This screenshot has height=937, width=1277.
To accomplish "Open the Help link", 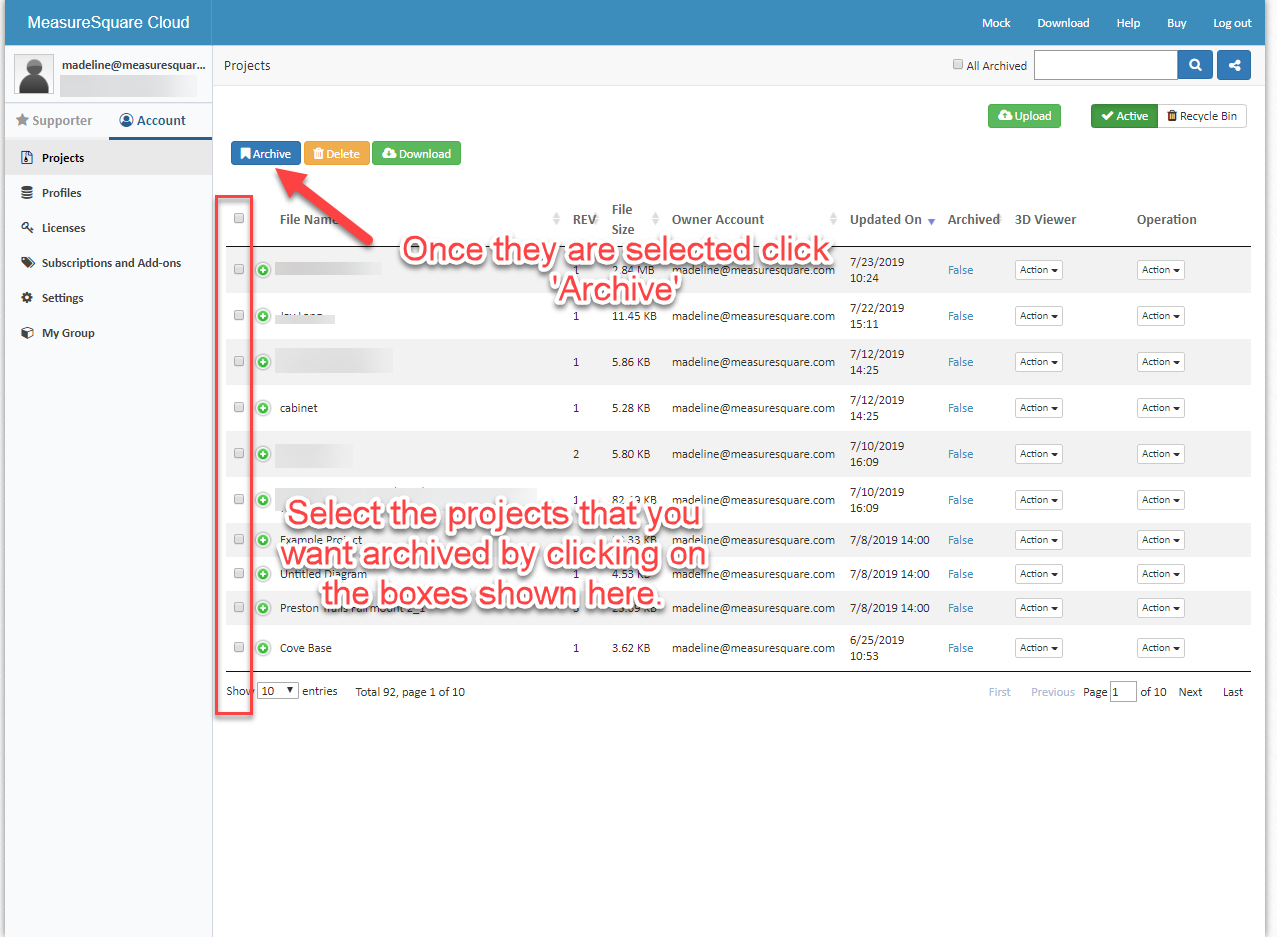I will pyautogui.click(x=1128, y=23).
